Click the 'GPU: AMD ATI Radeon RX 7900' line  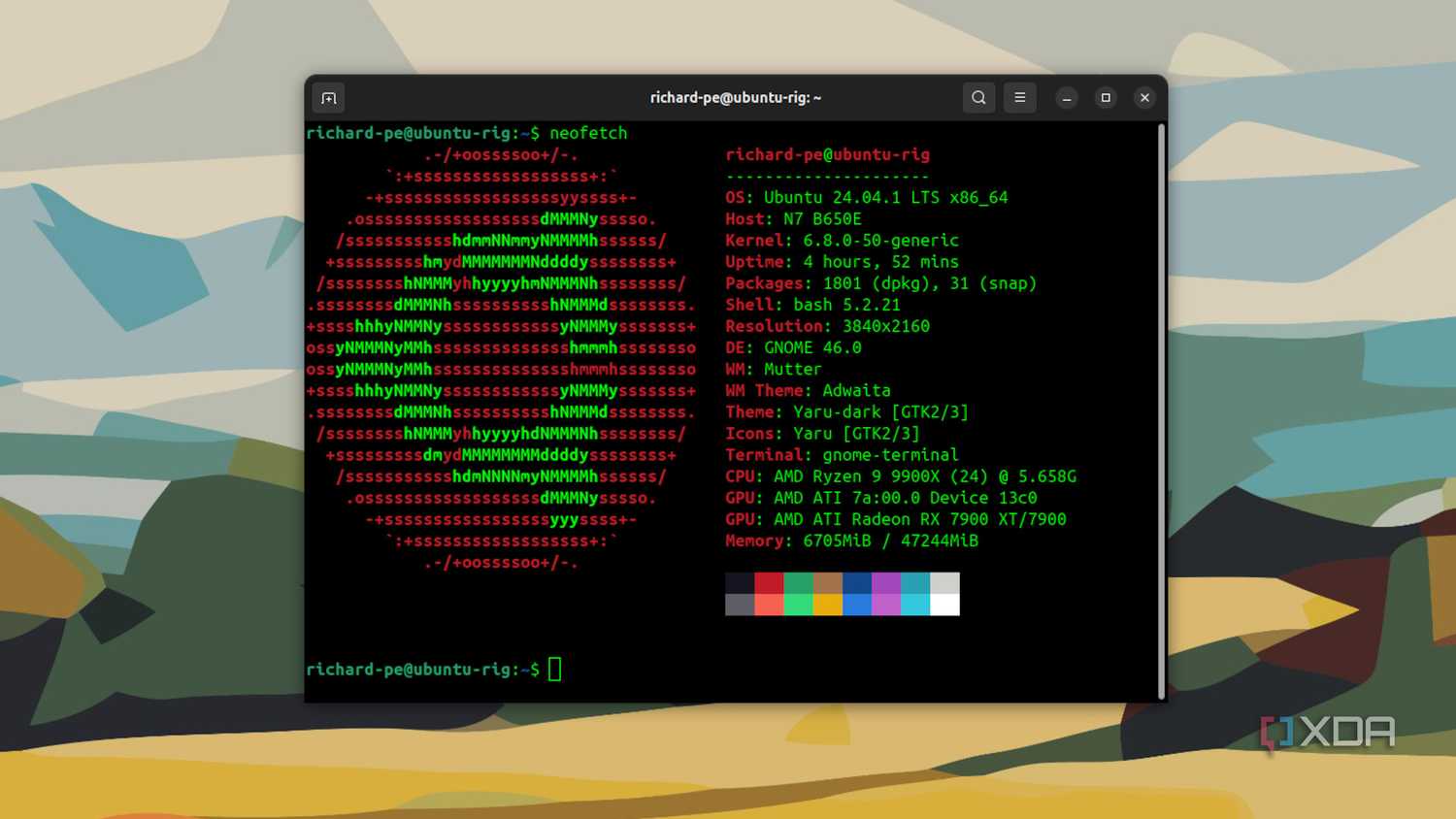coord(896,519)
